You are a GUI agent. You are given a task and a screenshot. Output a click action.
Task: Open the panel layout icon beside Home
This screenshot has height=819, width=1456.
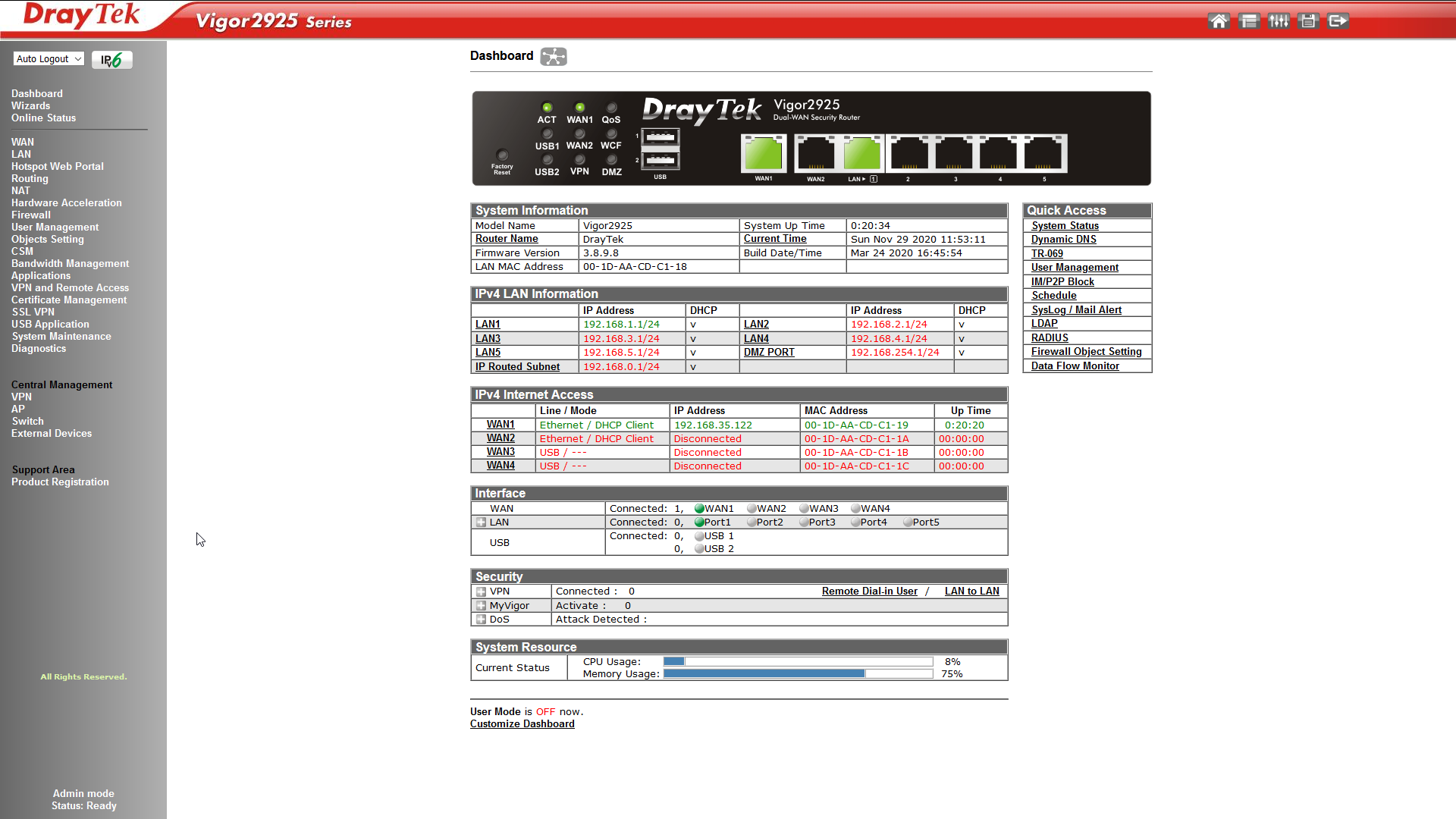[x=1248, y=21]
